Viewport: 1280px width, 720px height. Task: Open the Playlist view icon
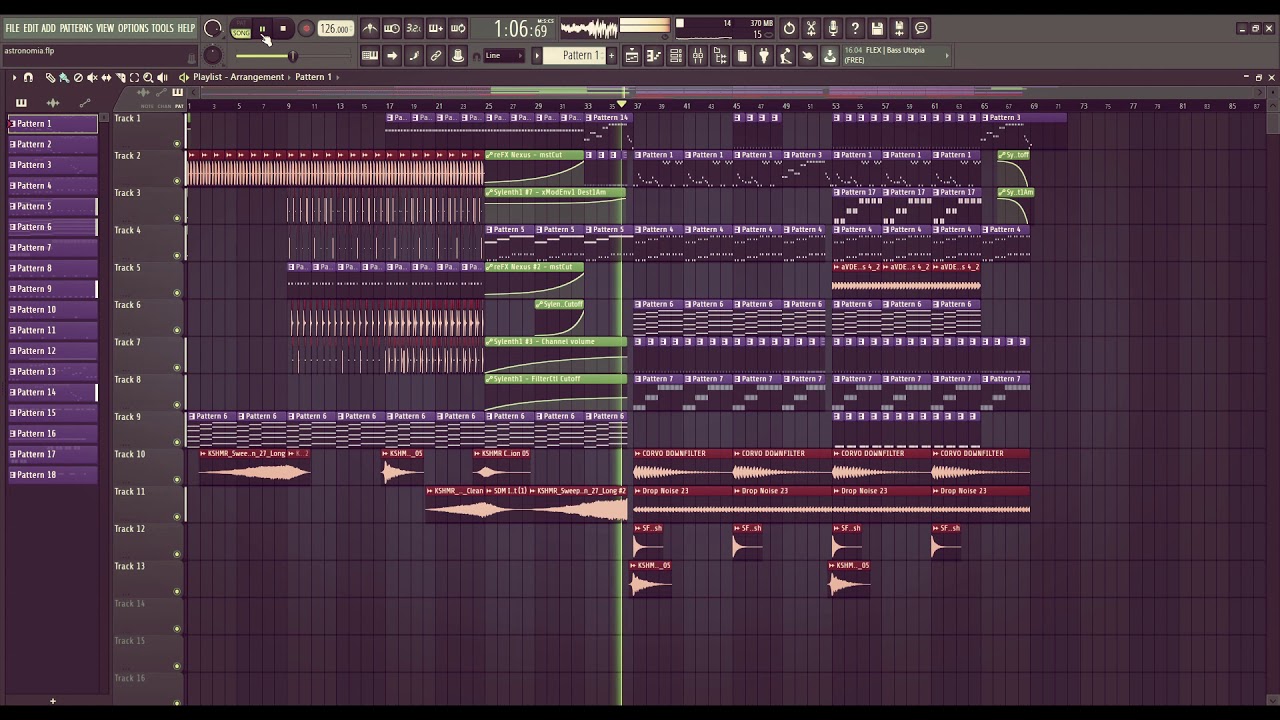pos(632,56)
